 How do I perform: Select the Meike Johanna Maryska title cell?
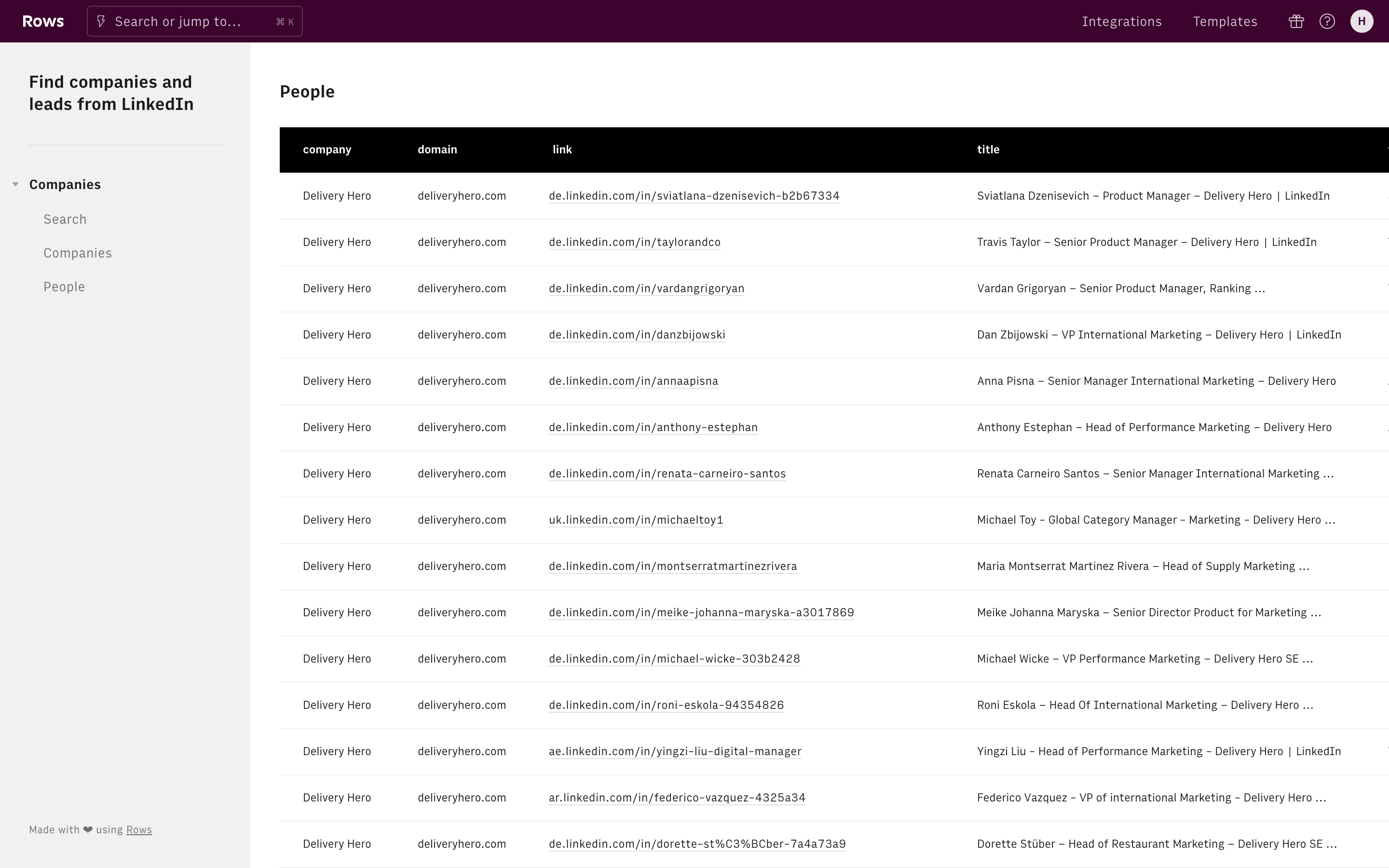click(1149, 612)
